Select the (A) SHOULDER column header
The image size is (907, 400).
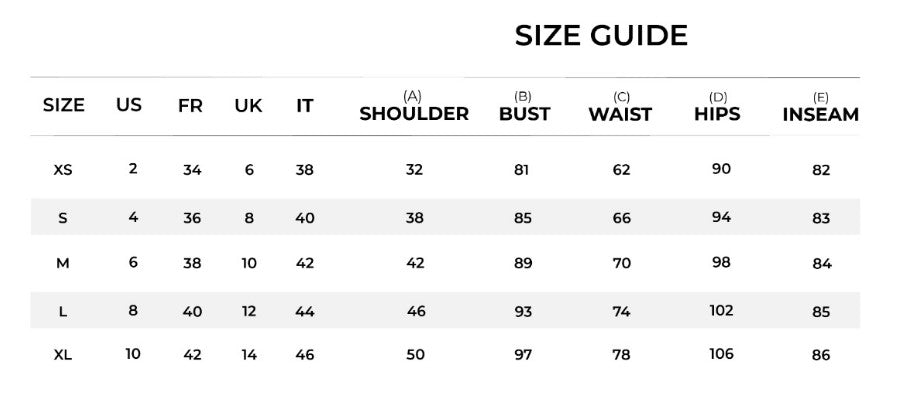(414, 107)
